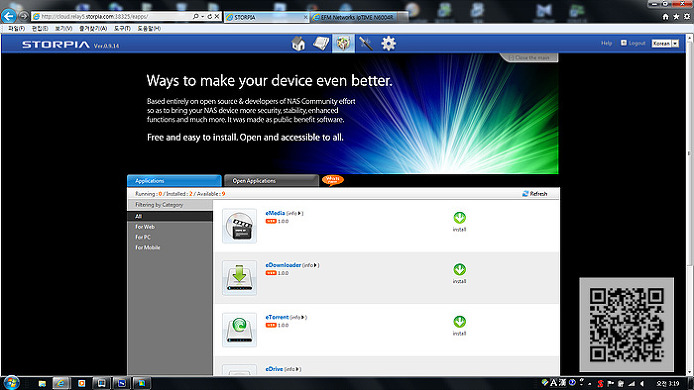Open the 파일(F) menu
This screenshot has height=390, width=694.
click(x=16, y=28)
